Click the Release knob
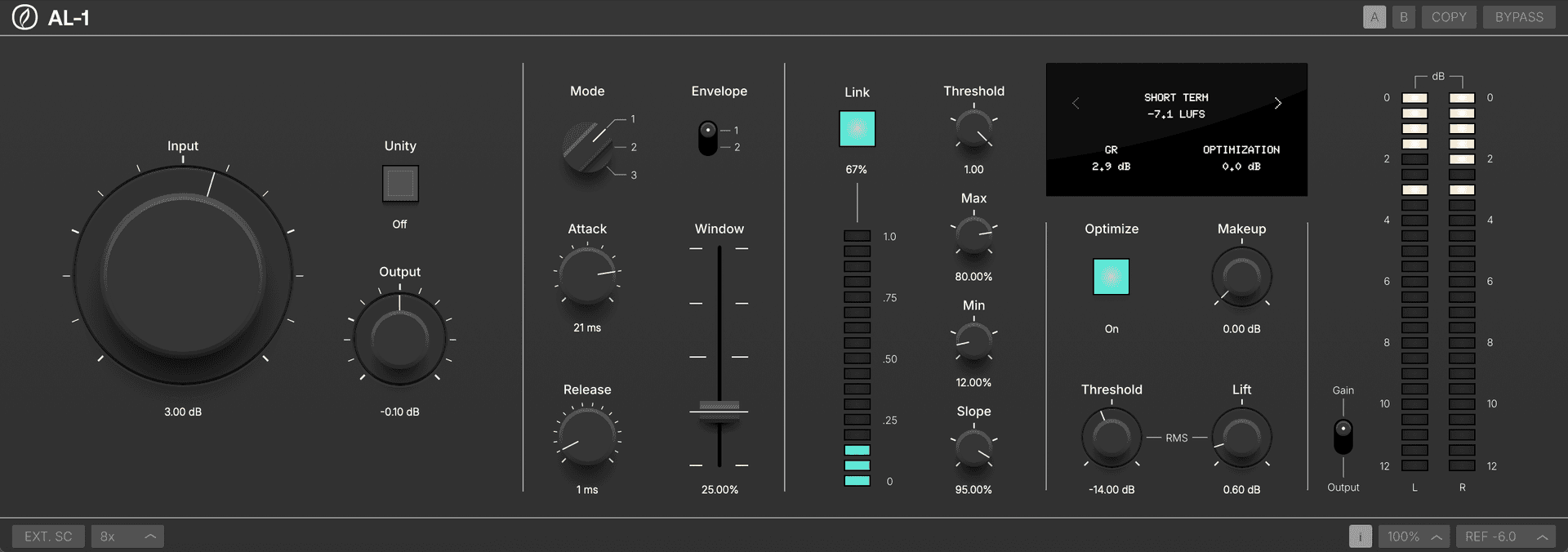 click(x=587, y=436)
